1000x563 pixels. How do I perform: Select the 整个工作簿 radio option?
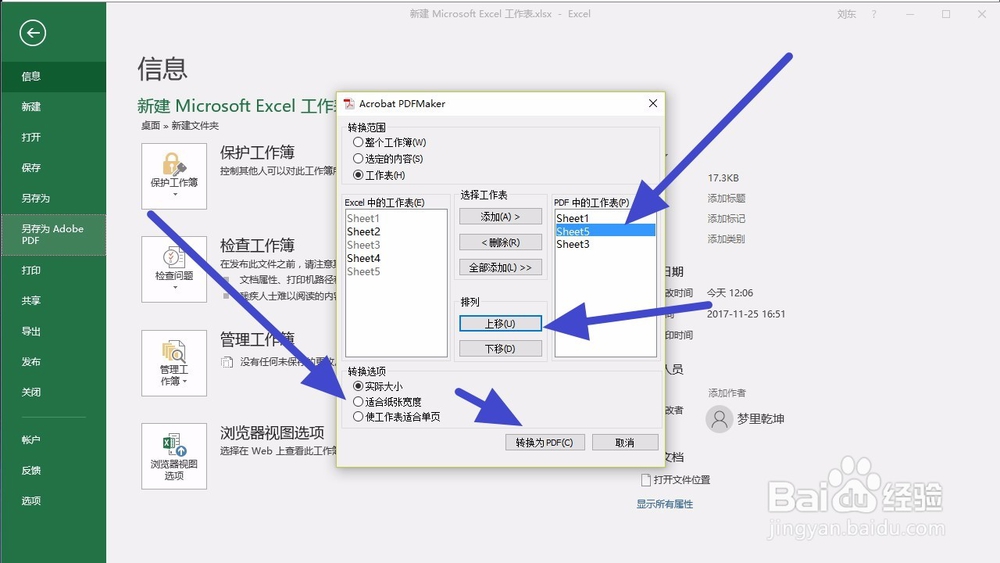389,142
